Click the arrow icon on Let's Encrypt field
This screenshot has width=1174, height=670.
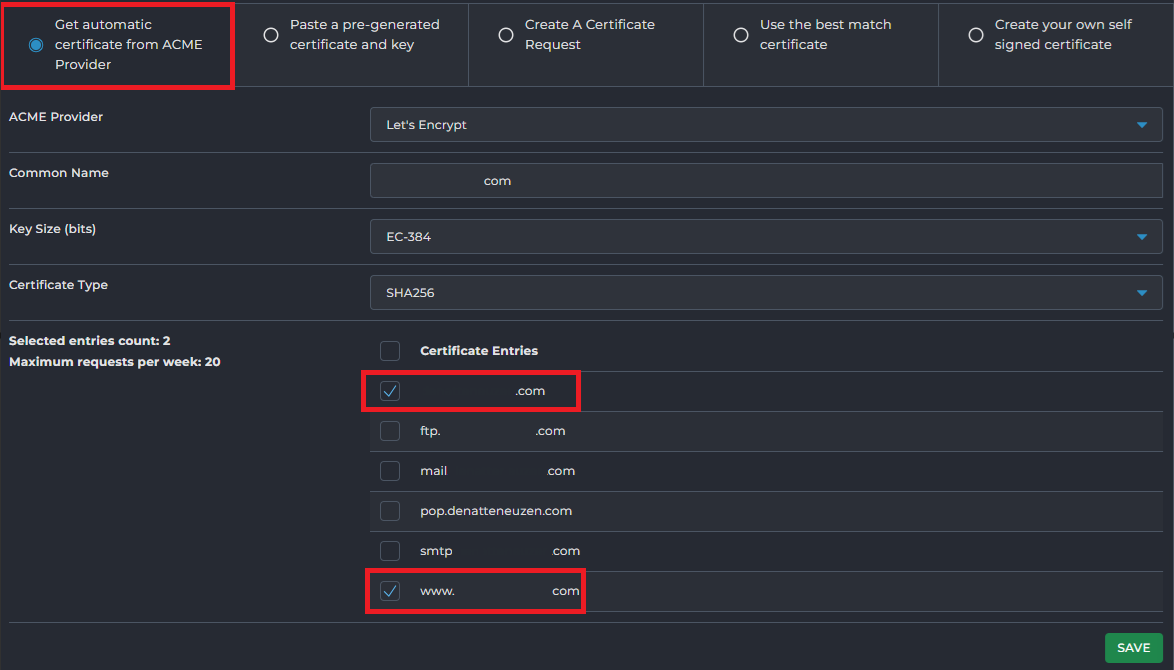(x=1142, y=125)
